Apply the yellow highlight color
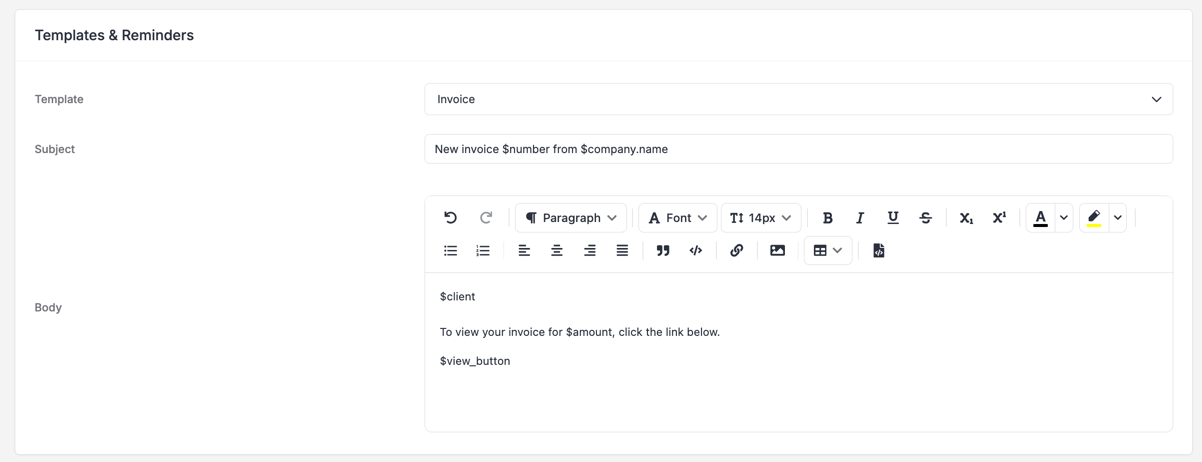Screen dimensions: 1202x462 click(x=1094, y=218)
